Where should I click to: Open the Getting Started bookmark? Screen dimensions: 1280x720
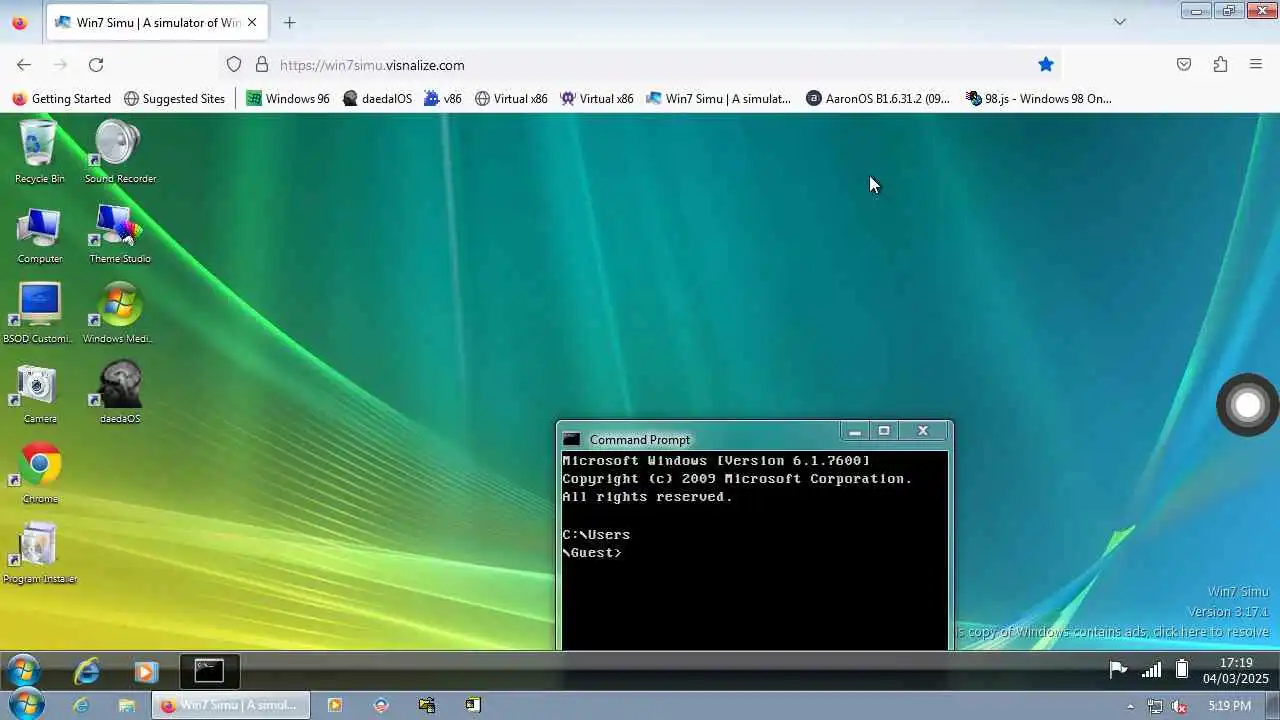(61, 98)
